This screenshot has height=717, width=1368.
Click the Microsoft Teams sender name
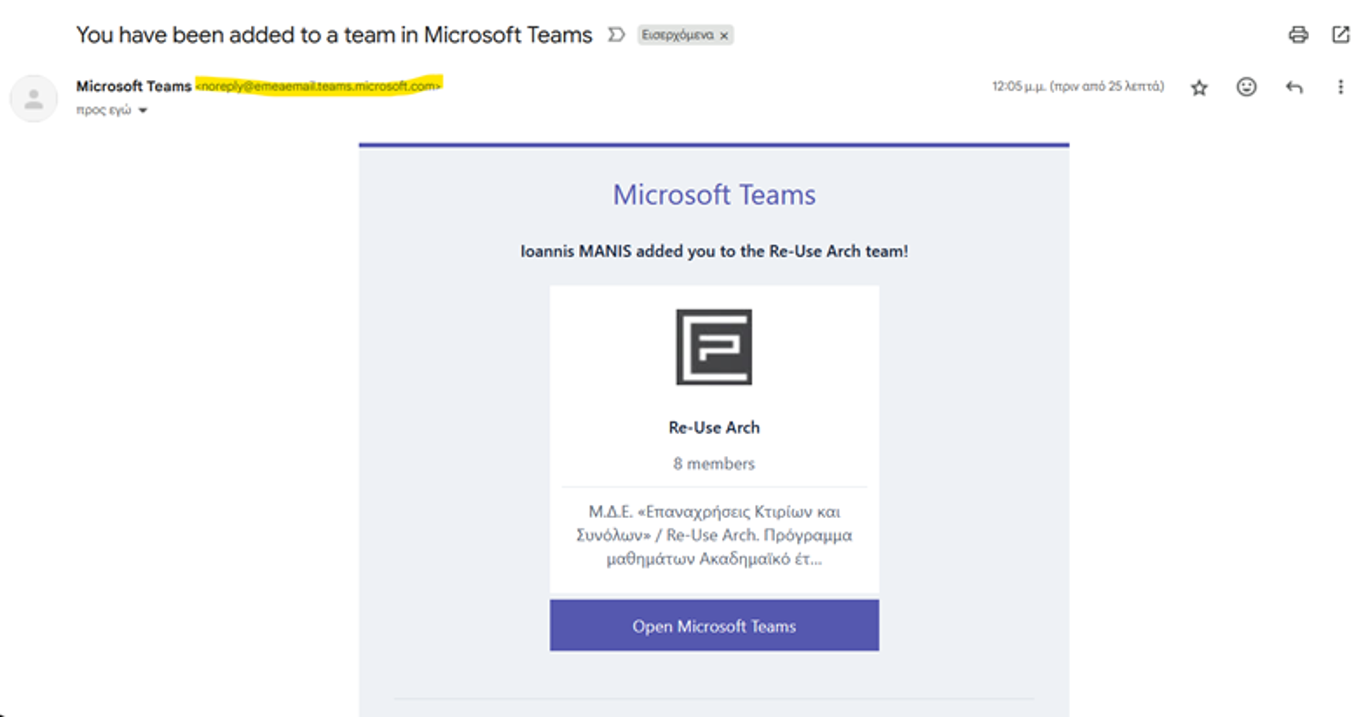134,86
